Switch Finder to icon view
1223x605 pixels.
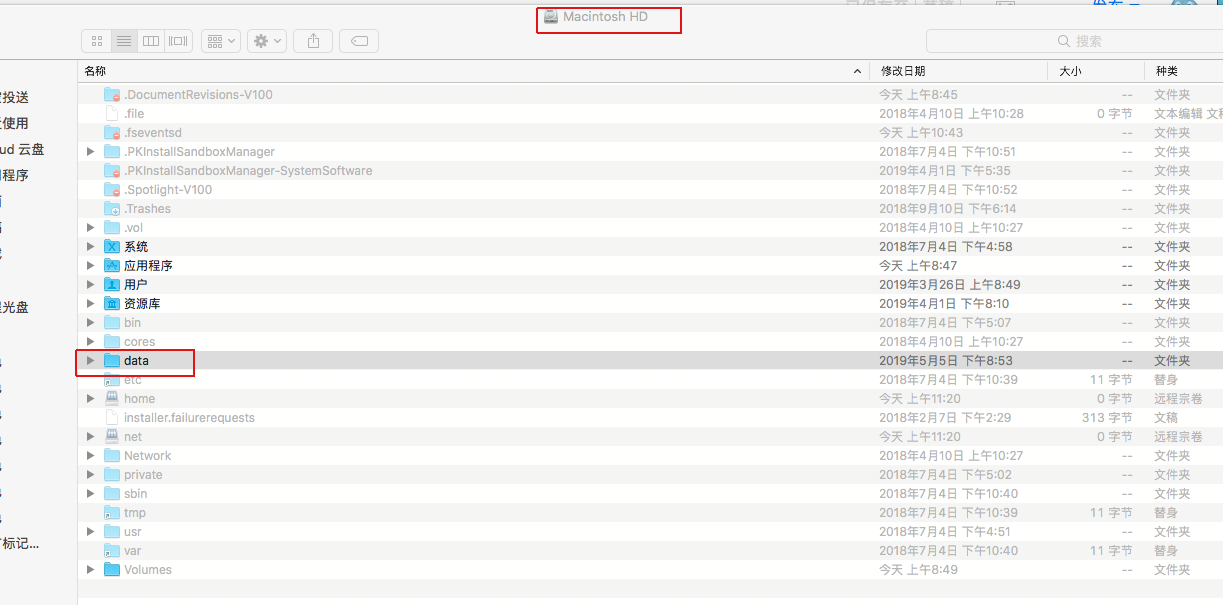(x=96, y=41)
